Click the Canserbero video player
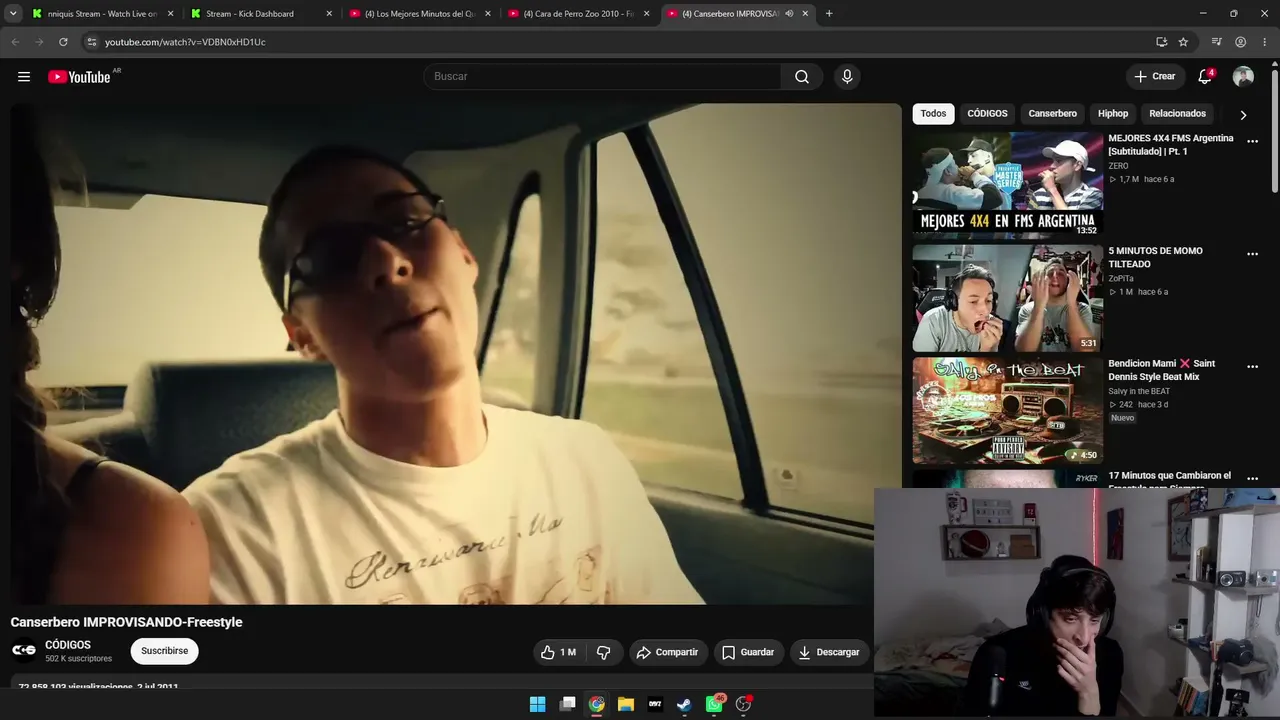1280x720 pixels. click(456, 354)
